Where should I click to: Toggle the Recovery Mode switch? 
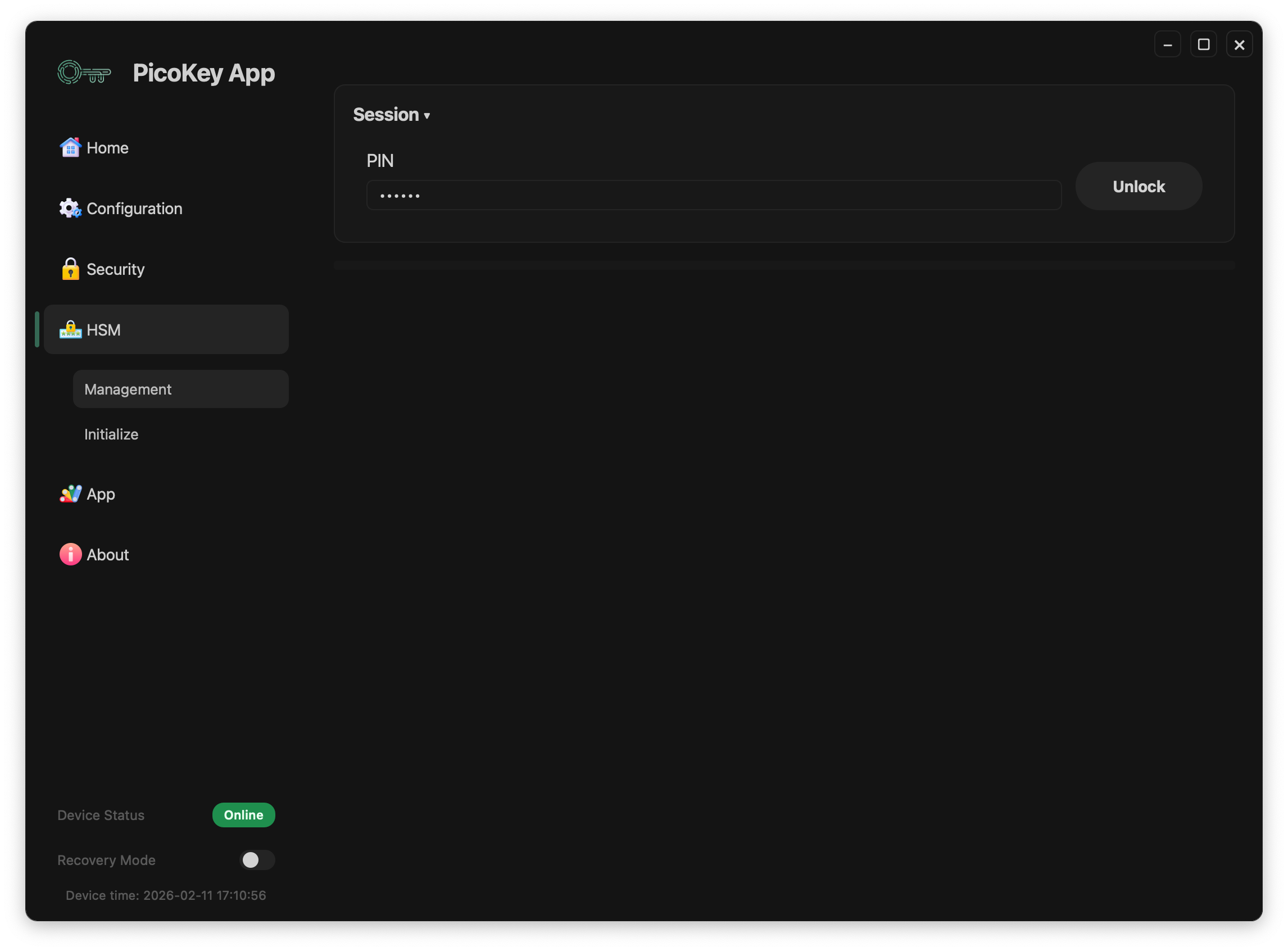(x=257, y=860)
